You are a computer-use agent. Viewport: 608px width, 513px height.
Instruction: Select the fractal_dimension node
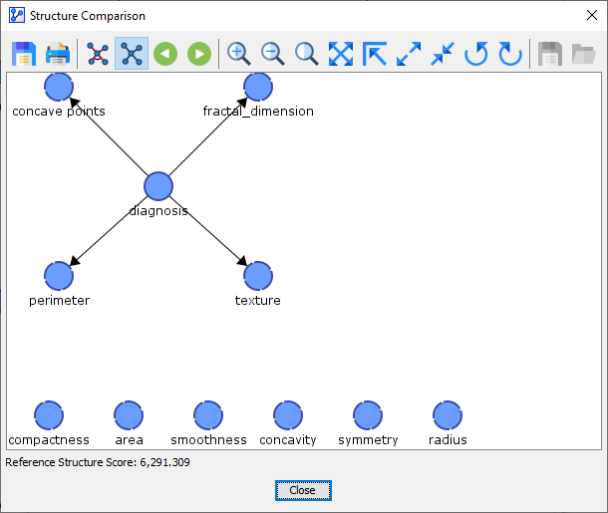[258, 87]
